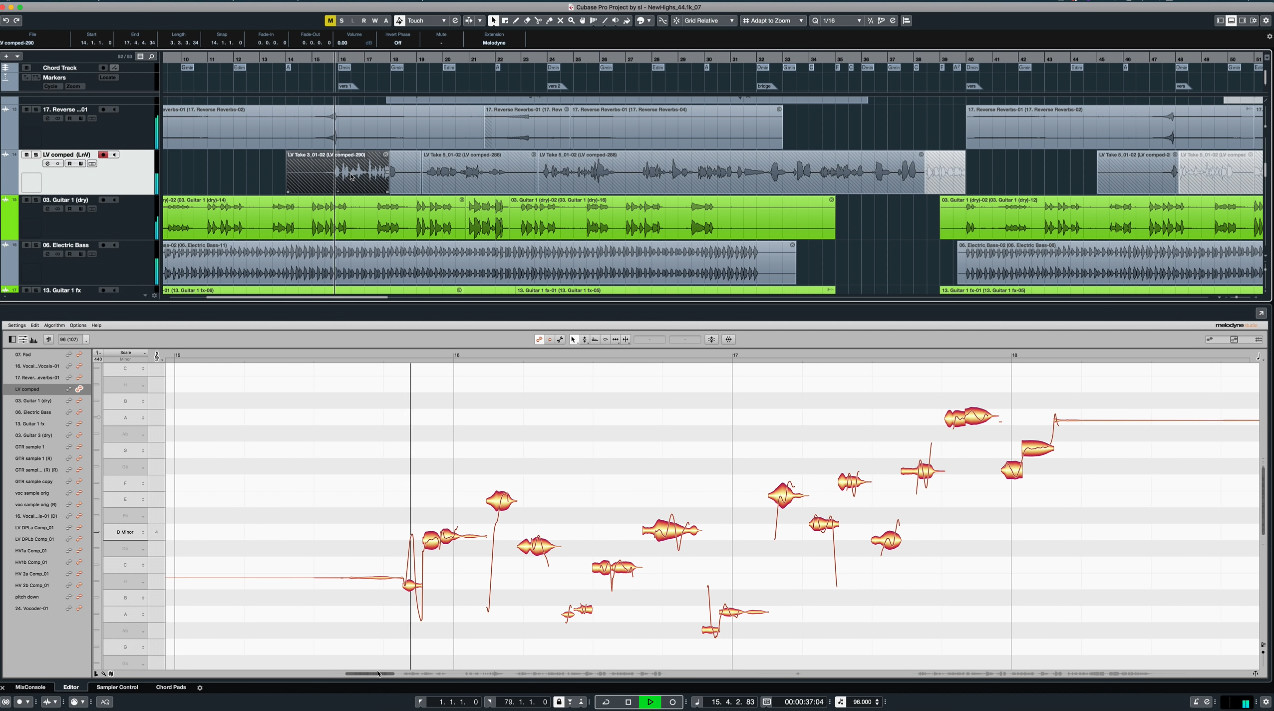Select the Markers track

(x=55, y=77)
